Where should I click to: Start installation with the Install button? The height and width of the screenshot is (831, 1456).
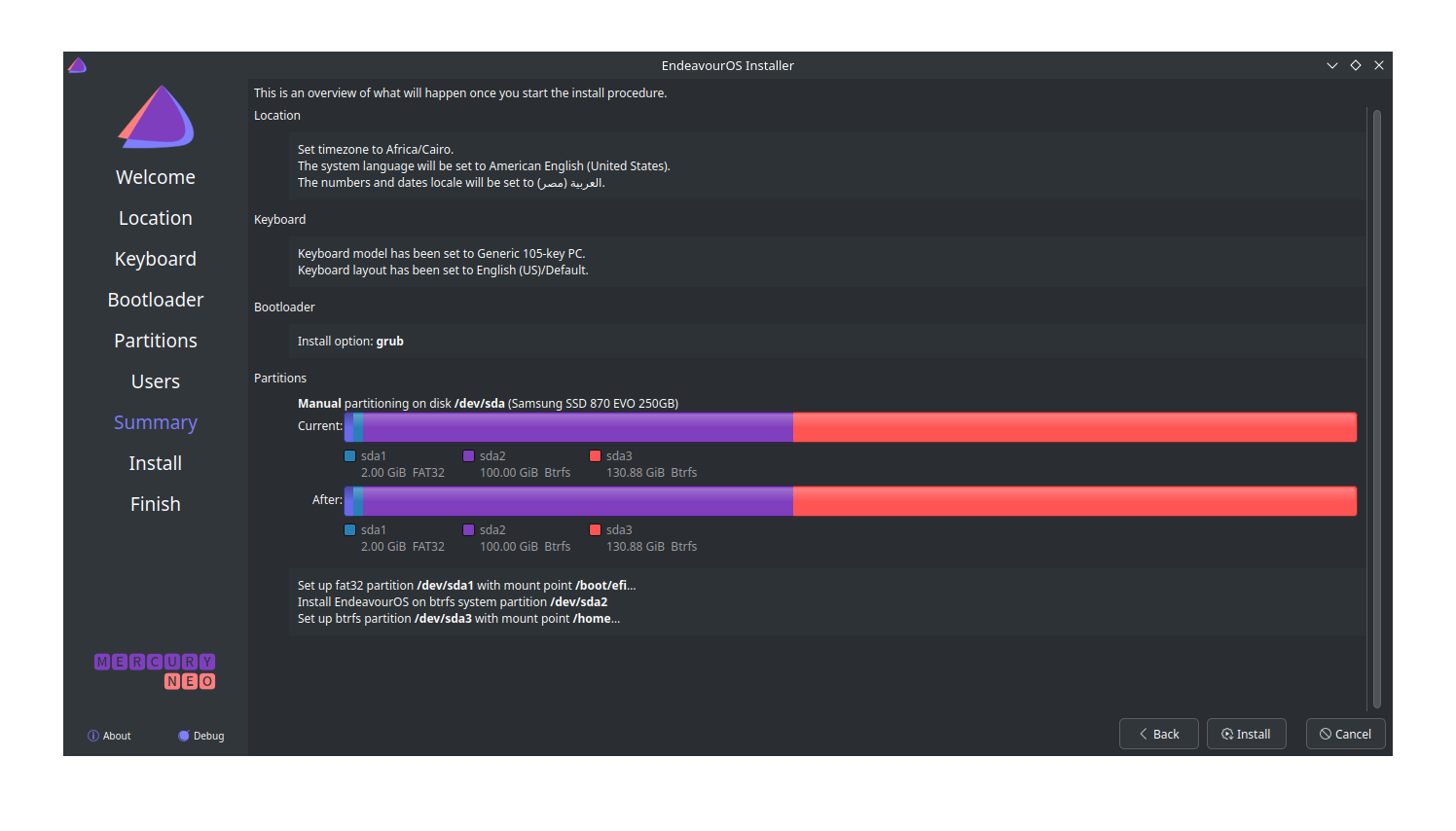pos(1247,734)
